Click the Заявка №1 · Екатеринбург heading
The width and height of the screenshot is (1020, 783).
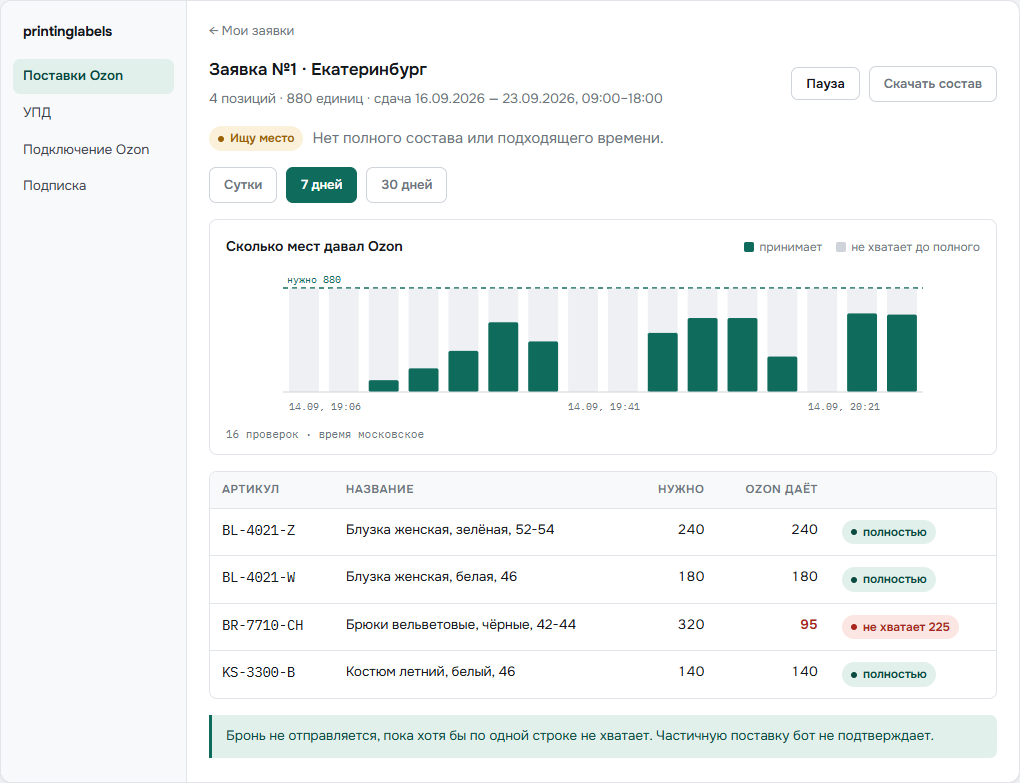pyautogui.click(x=318, y=70)
